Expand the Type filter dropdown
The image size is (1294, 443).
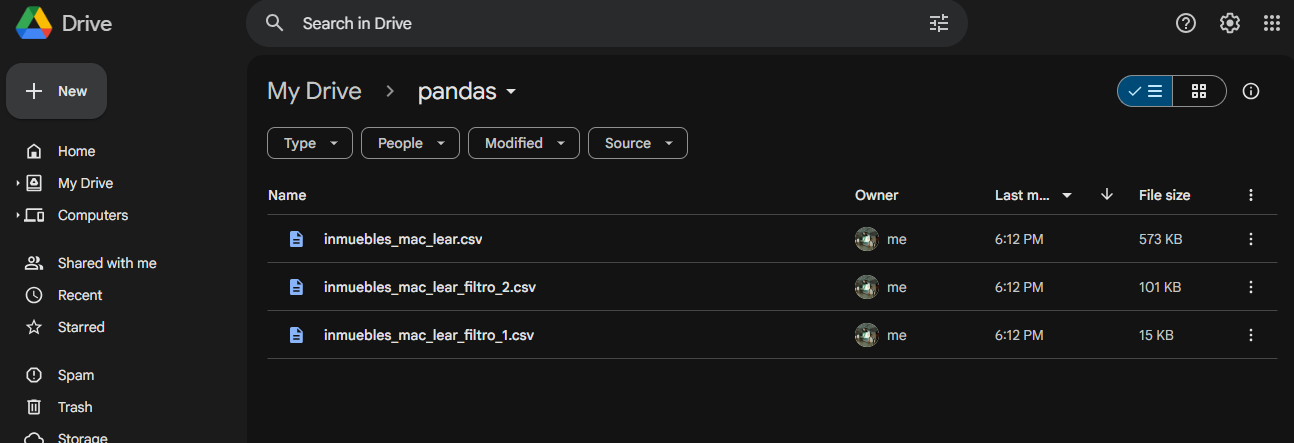coord(310,143)
